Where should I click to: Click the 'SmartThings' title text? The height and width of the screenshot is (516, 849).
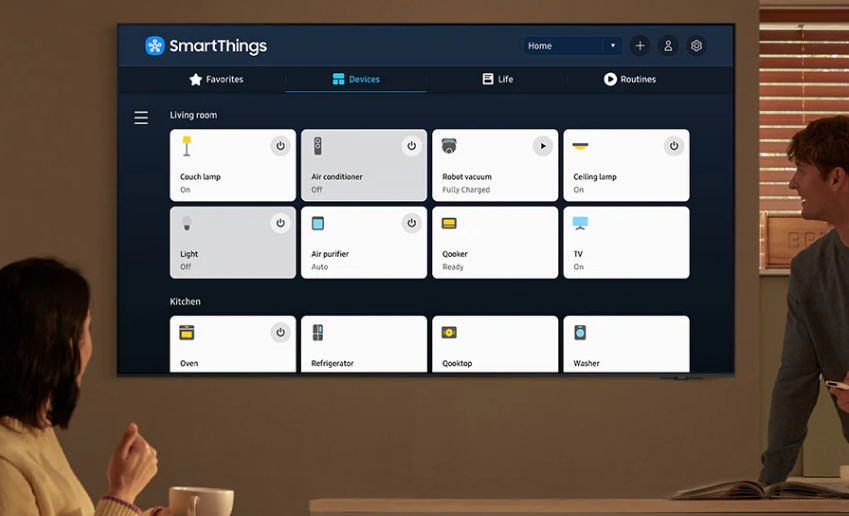pyautogui.click(x=218, y=46)
